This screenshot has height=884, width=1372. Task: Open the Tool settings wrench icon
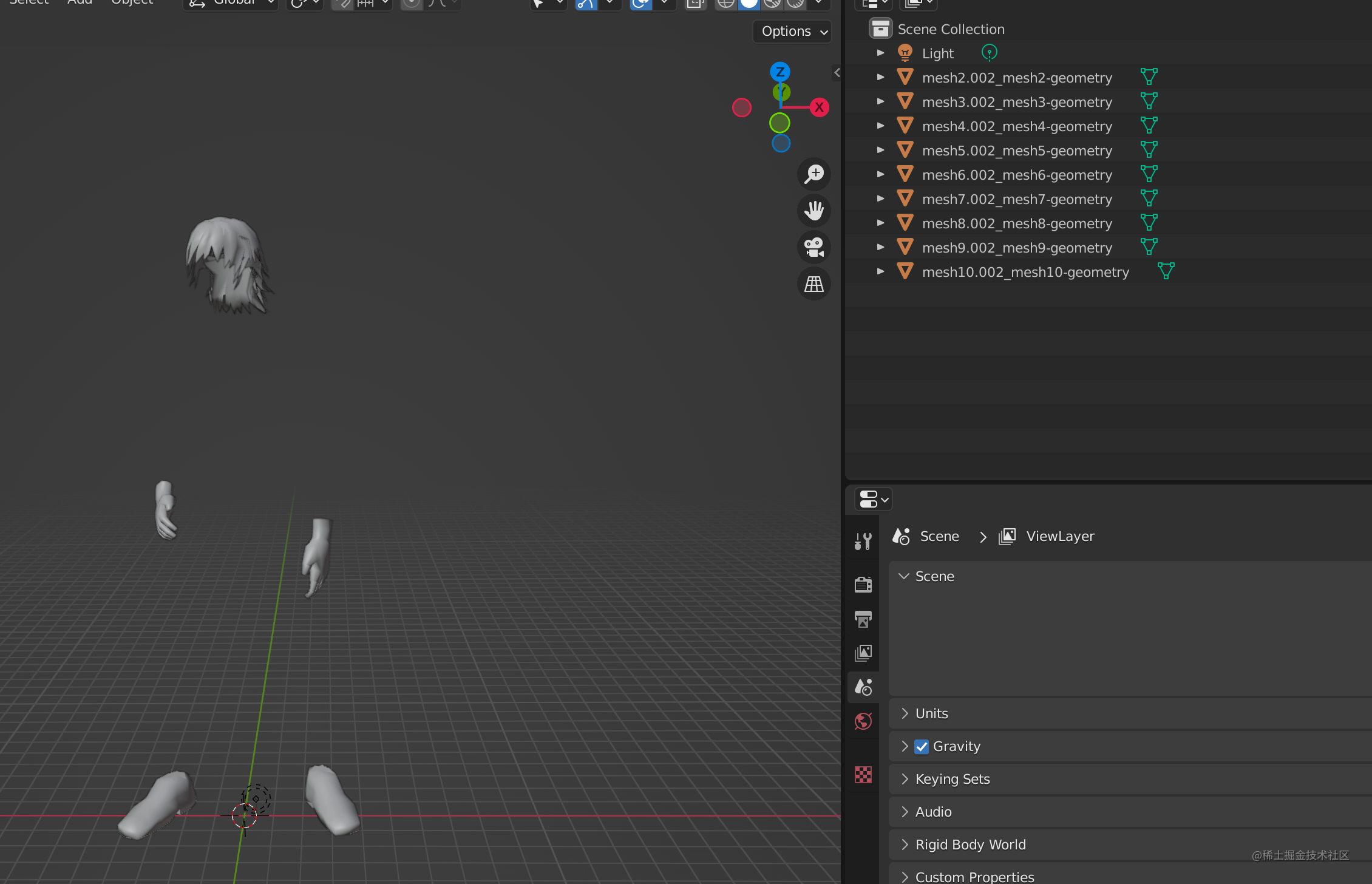point(863,541)
